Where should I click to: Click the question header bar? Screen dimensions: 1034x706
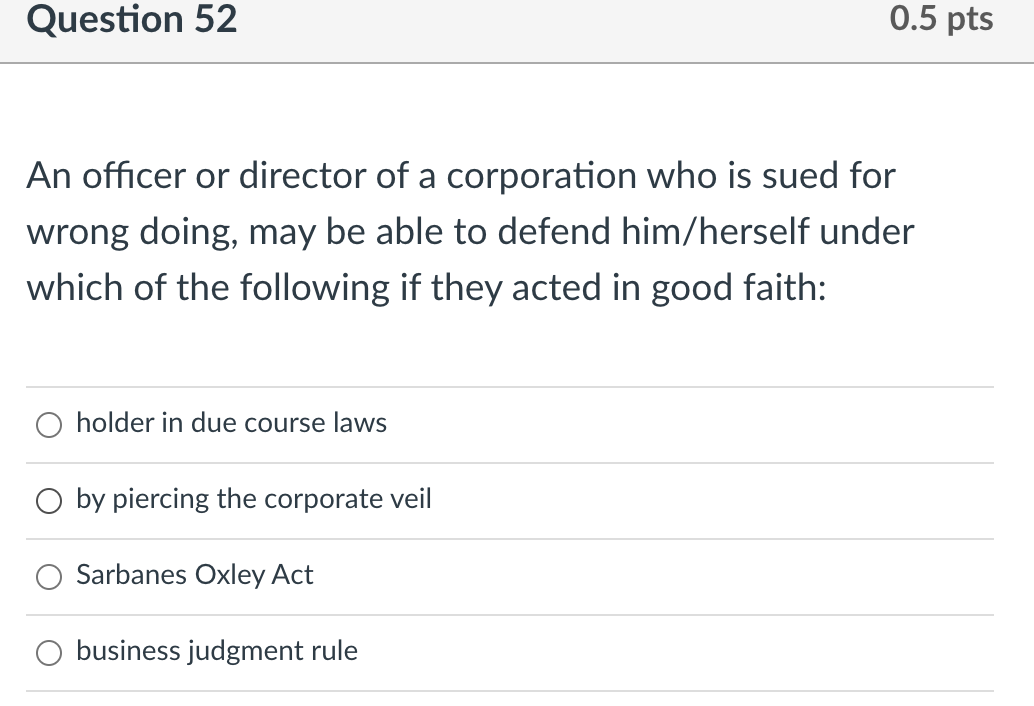pos(517,25)
